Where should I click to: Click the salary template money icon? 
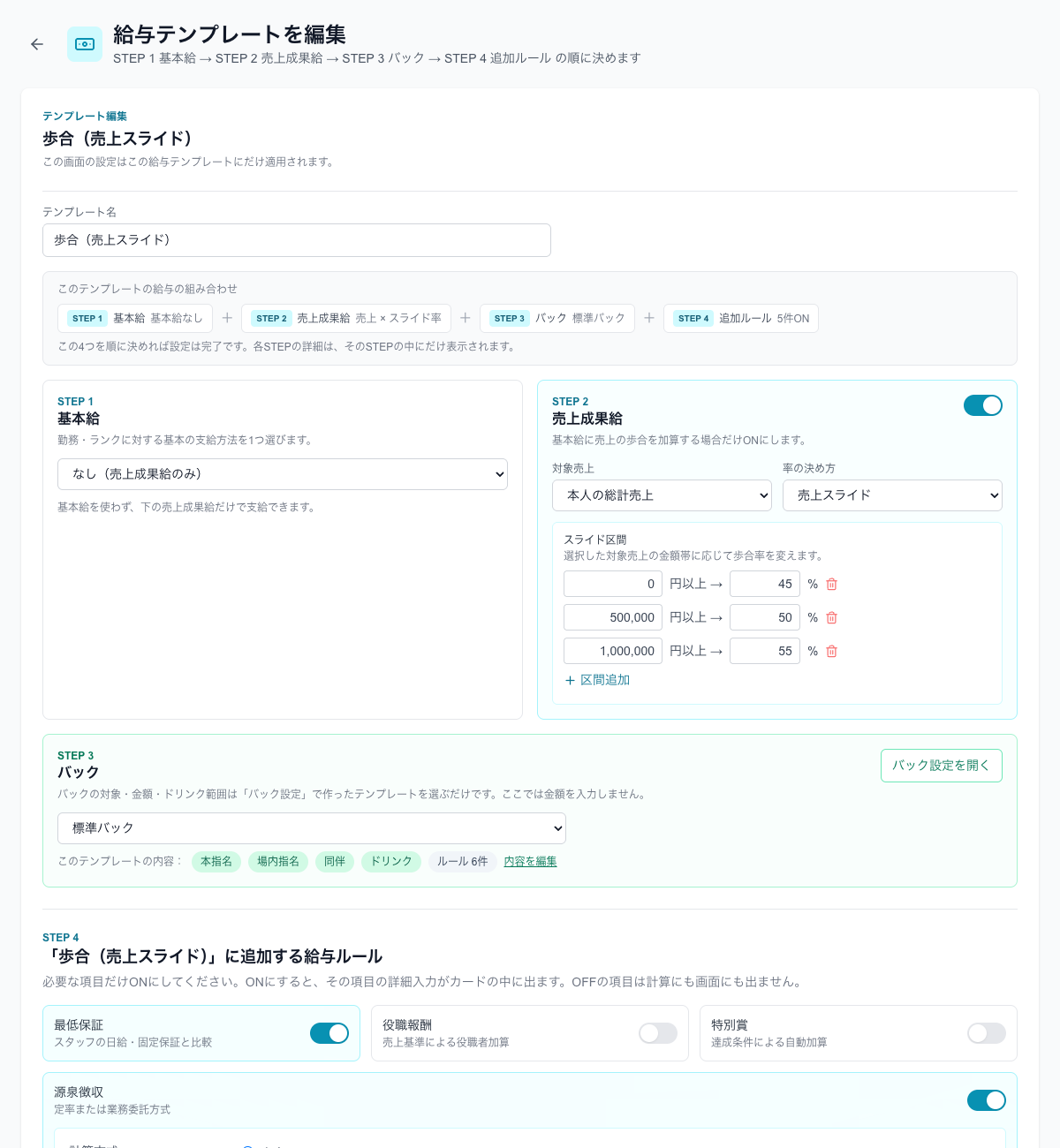coord(85,44)
